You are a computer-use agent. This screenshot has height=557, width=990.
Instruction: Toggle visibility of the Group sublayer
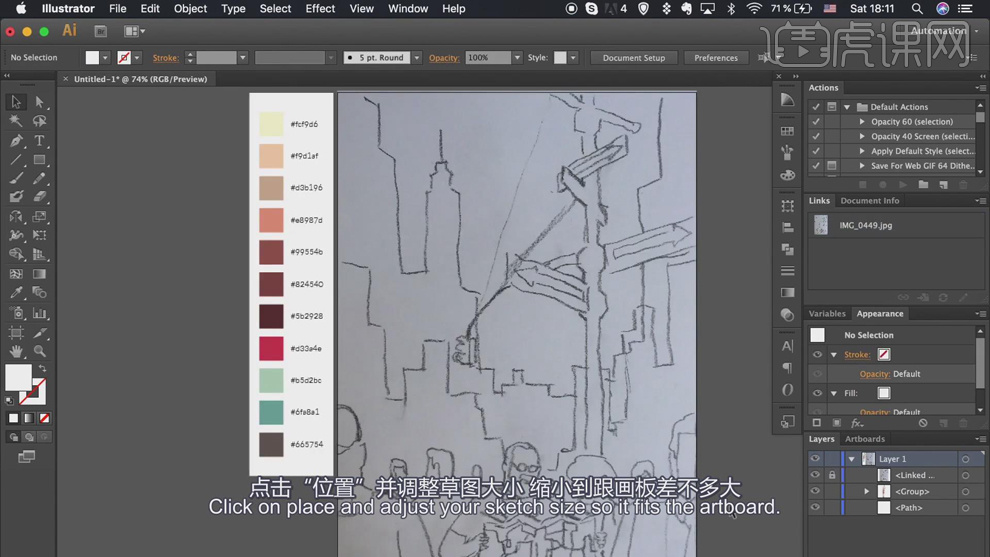point(815,492)
